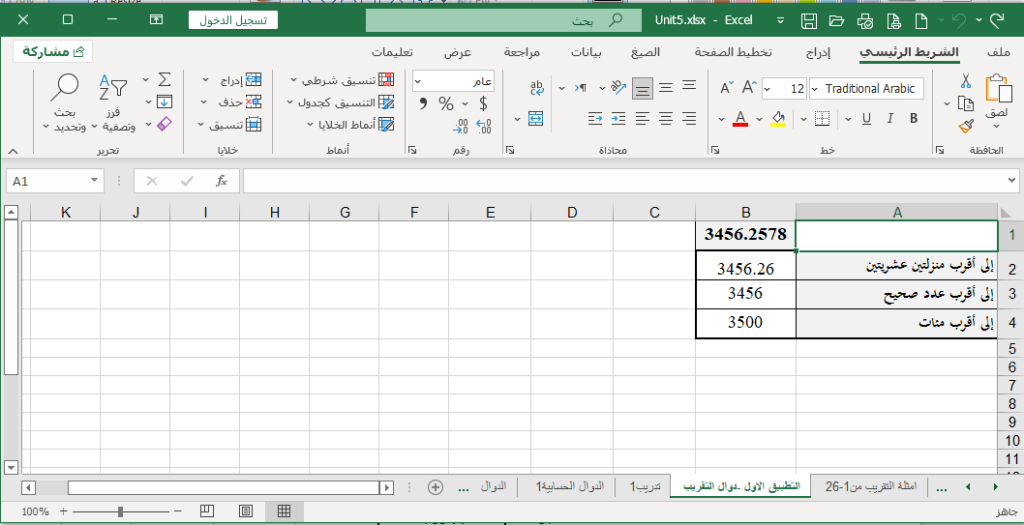Toggle Italic formatting
Screen dimensions: 1024x525
tap(889, 119)
